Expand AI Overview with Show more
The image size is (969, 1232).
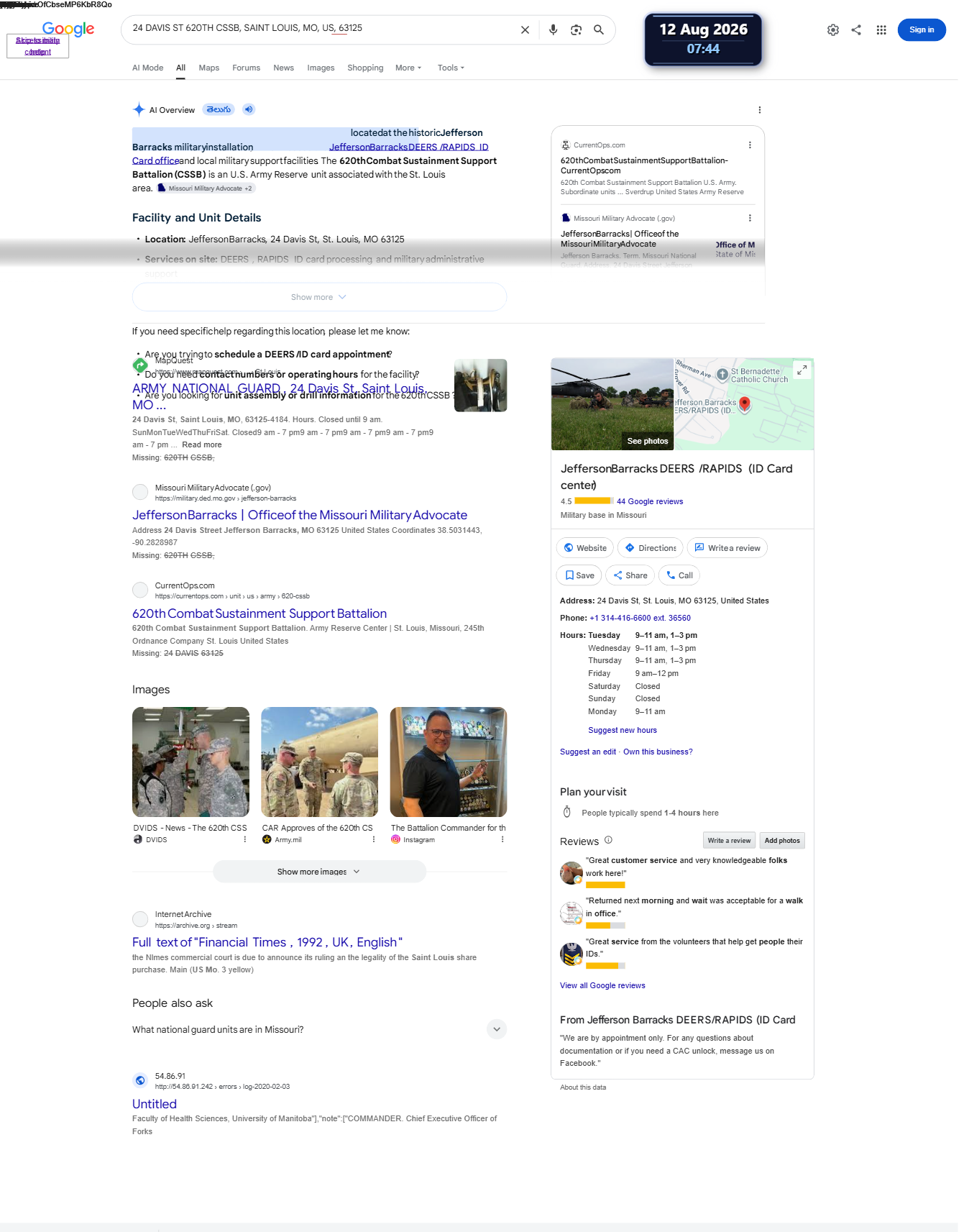pyautogui.click(x=319, y=297)
